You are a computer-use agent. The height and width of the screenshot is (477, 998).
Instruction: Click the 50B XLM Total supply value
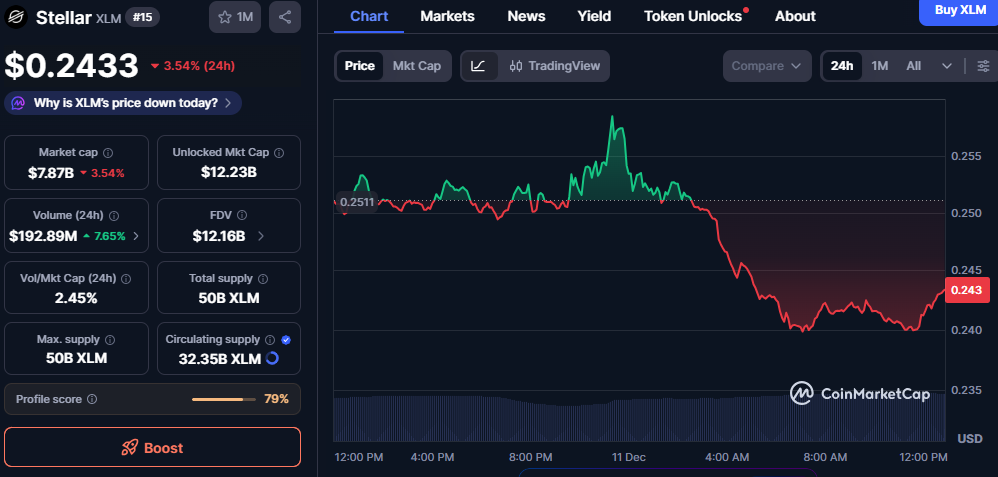(228, 297)
